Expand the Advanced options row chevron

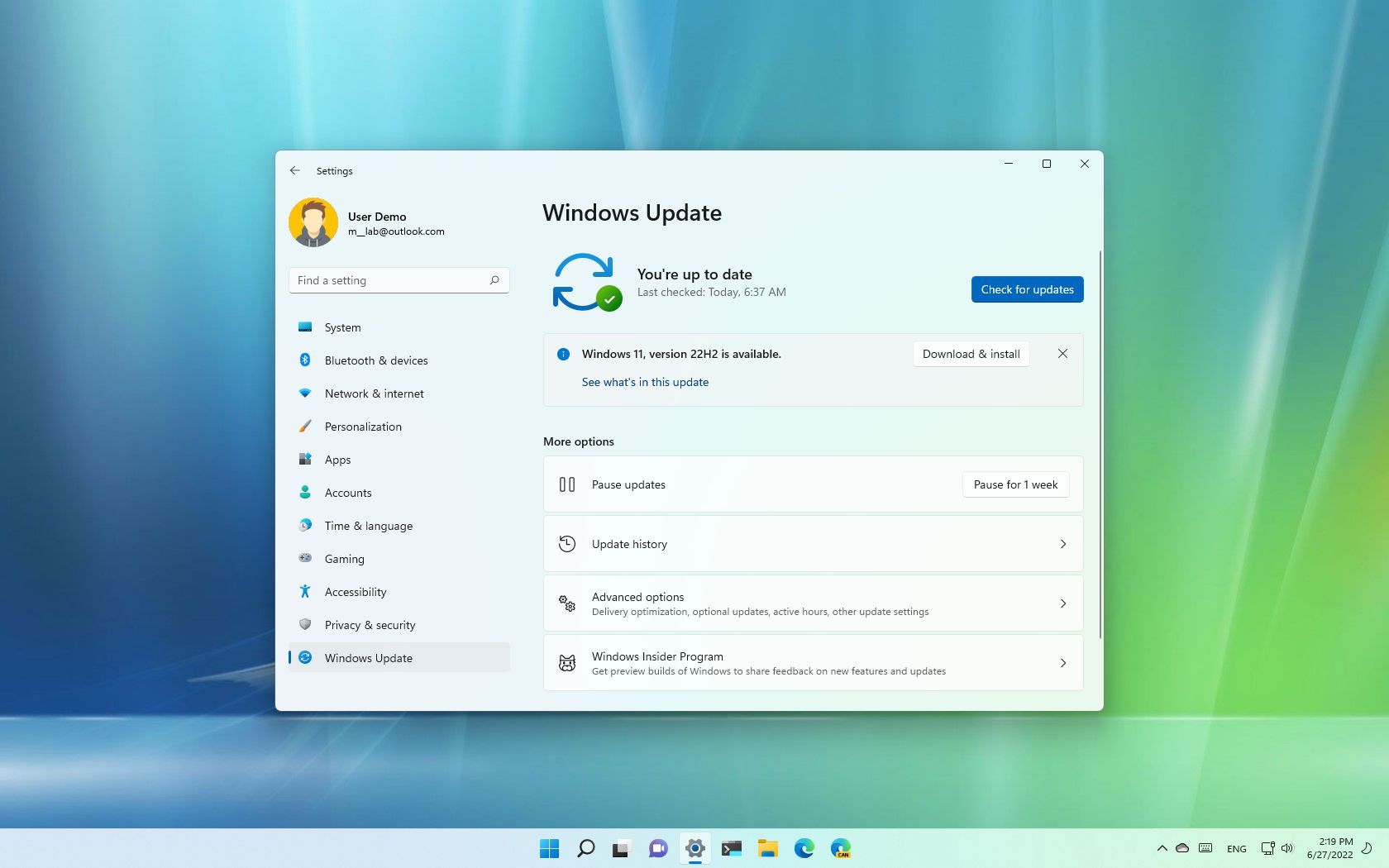(x=1063, y=603)
